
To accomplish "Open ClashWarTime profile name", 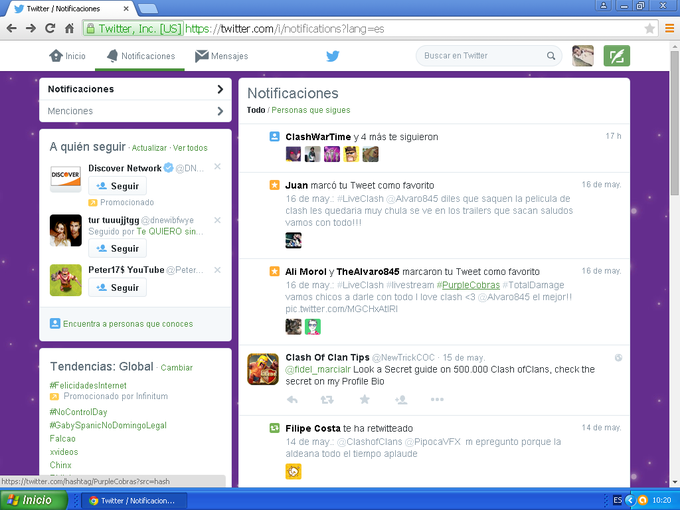I will (x=318, y=137).
